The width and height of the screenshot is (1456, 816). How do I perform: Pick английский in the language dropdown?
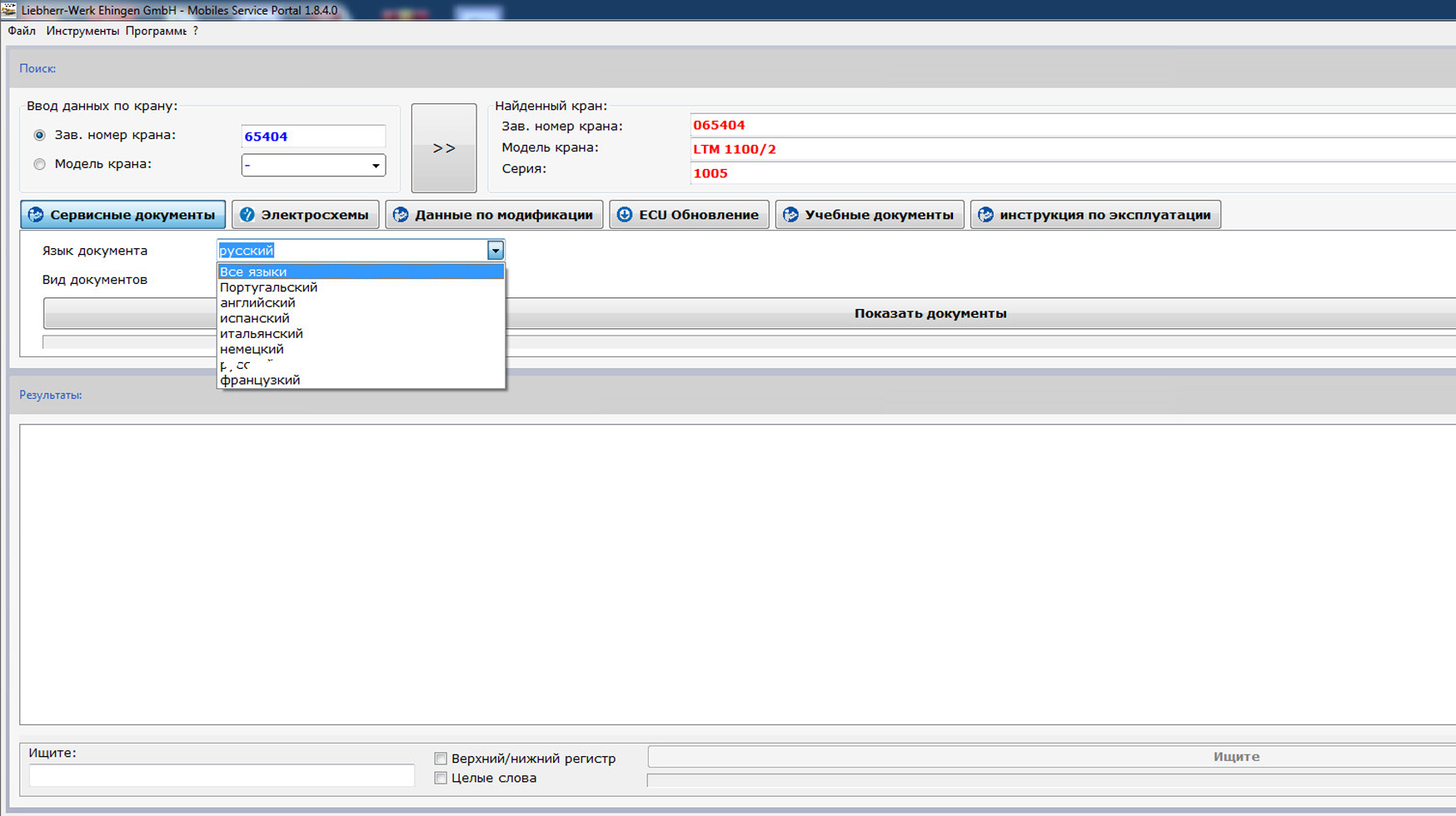[257, 303]
